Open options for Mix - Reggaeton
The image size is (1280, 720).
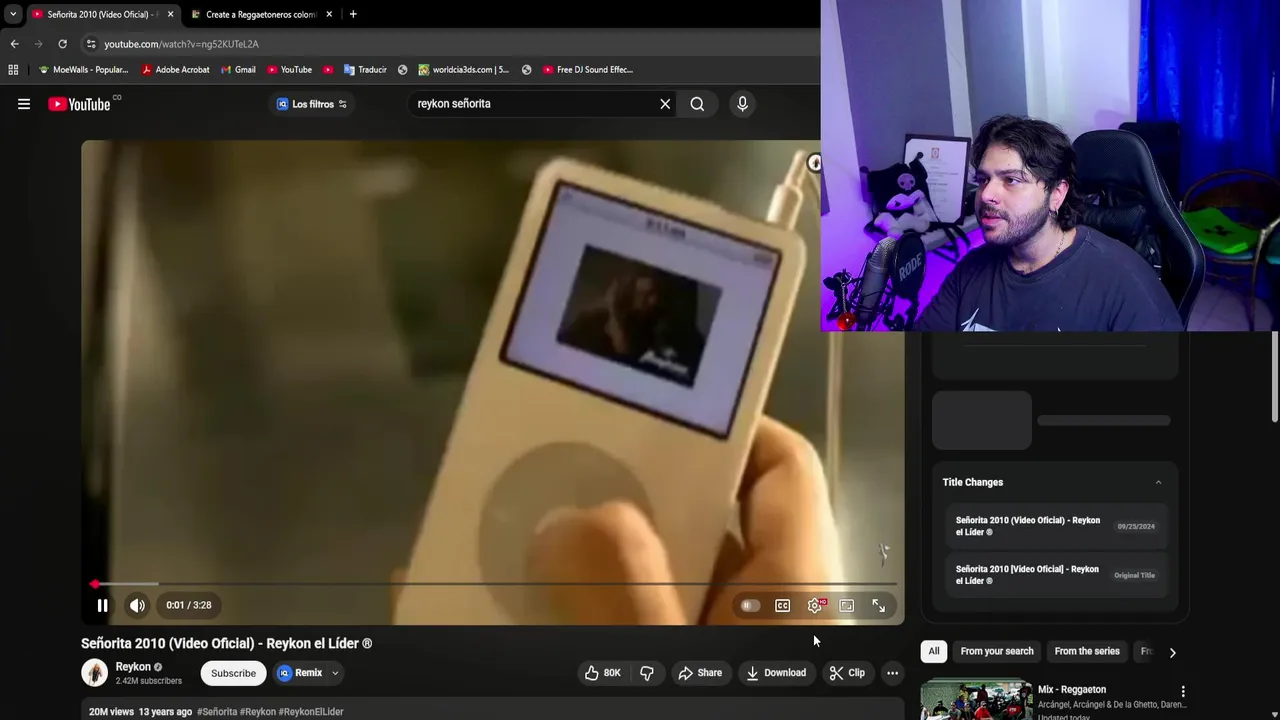pyautogui.click(x=1183, y=691)
